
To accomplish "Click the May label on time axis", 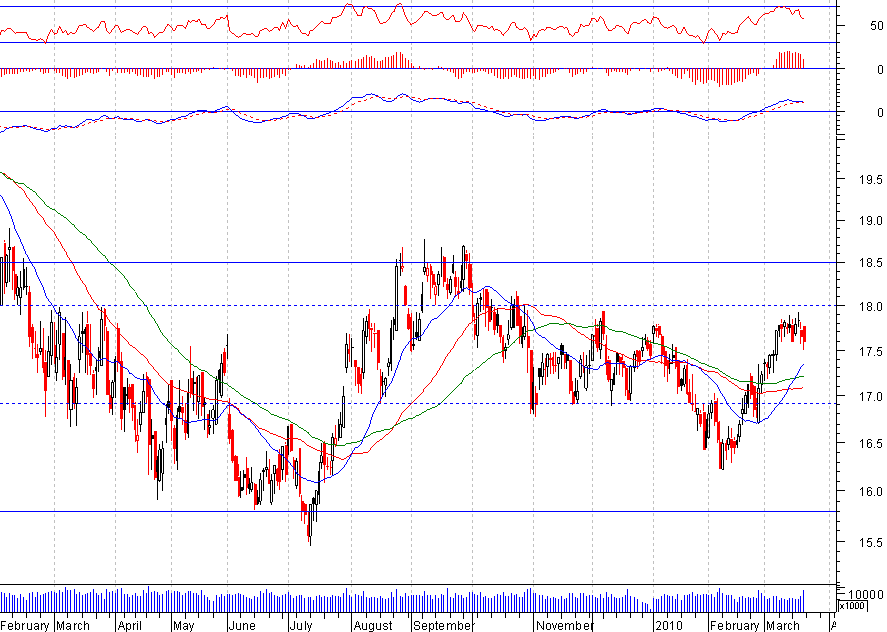I will [x=184, y=625].
